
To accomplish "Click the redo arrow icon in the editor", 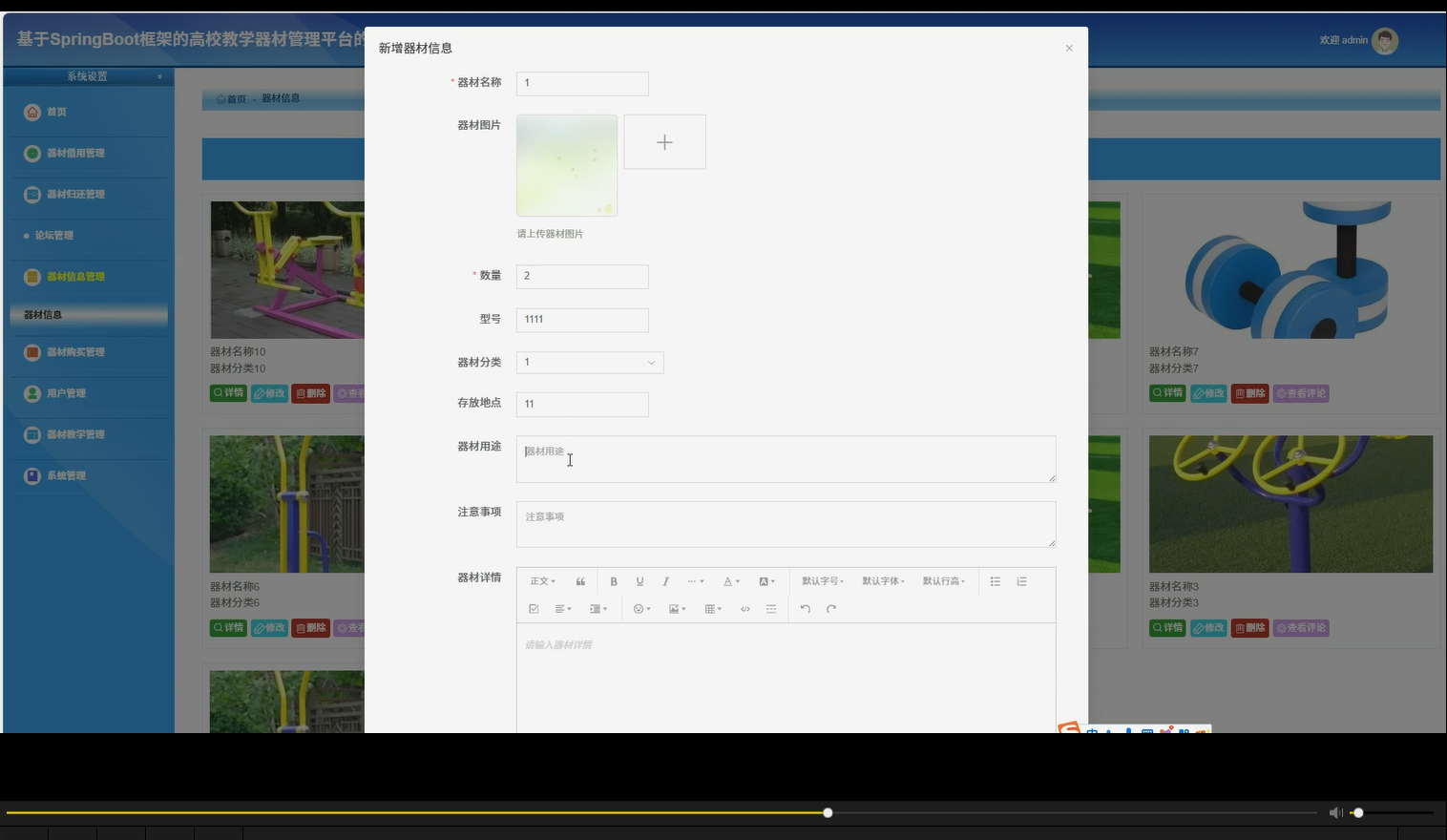I will point(830,608).
